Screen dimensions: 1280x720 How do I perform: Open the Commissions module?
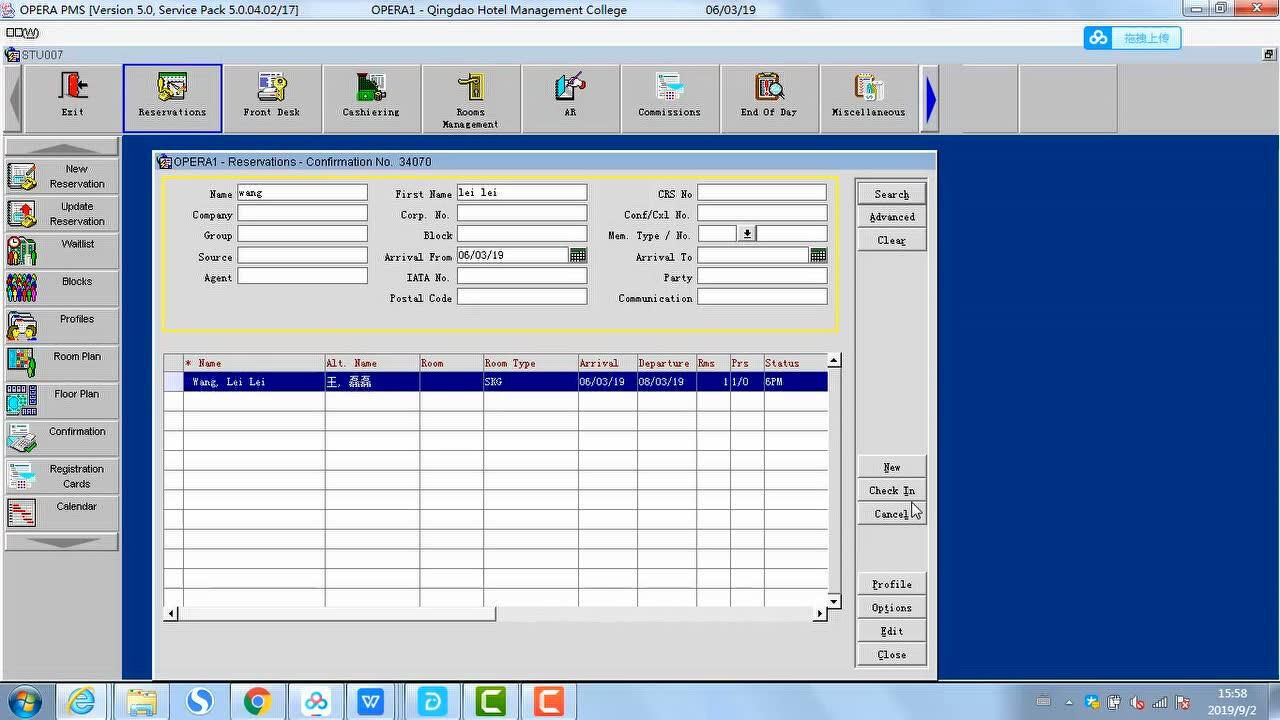[669, 97]
